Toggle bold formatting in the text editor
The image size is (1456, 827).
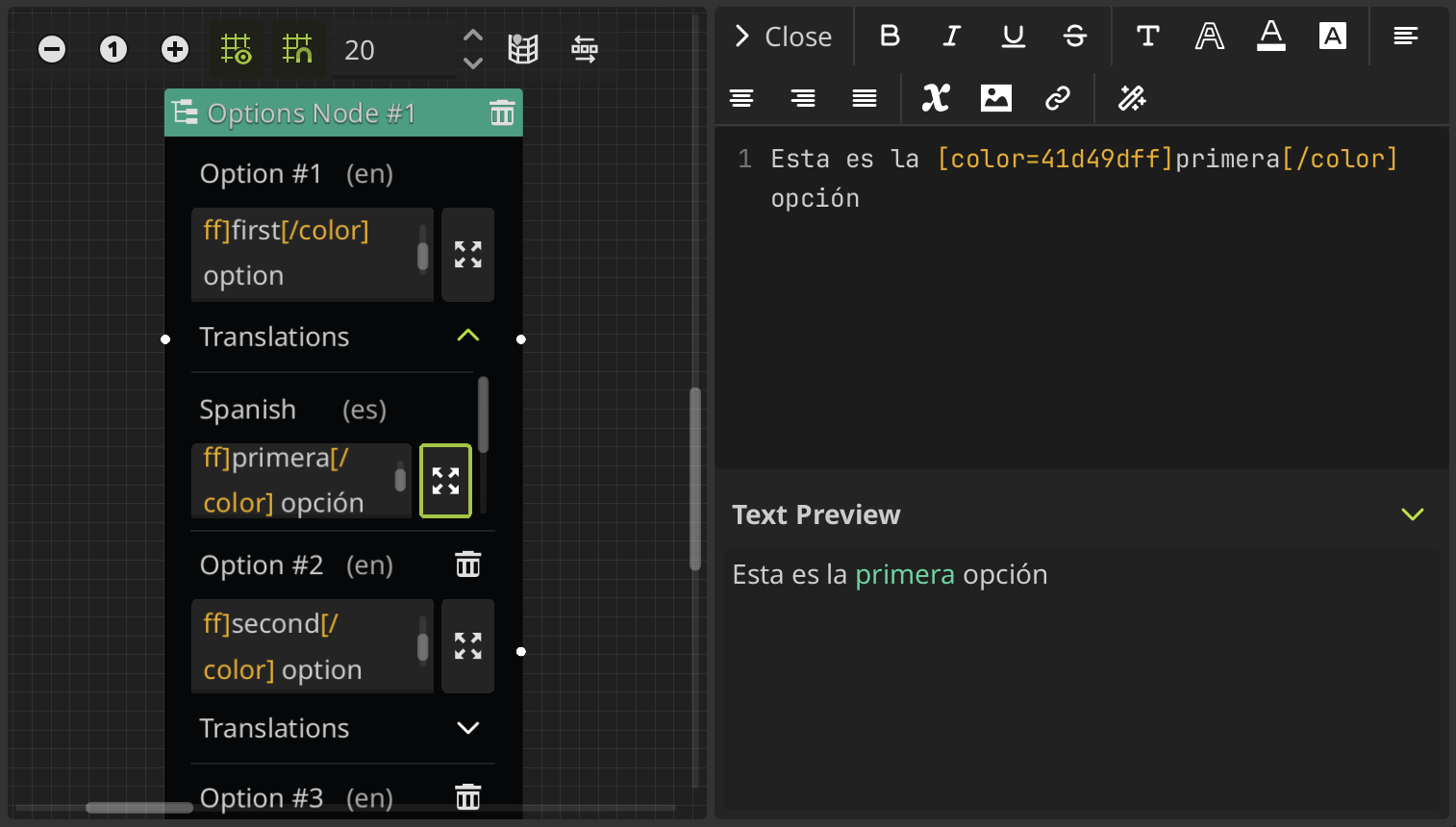pyautogui.click(x=889, y=37)
